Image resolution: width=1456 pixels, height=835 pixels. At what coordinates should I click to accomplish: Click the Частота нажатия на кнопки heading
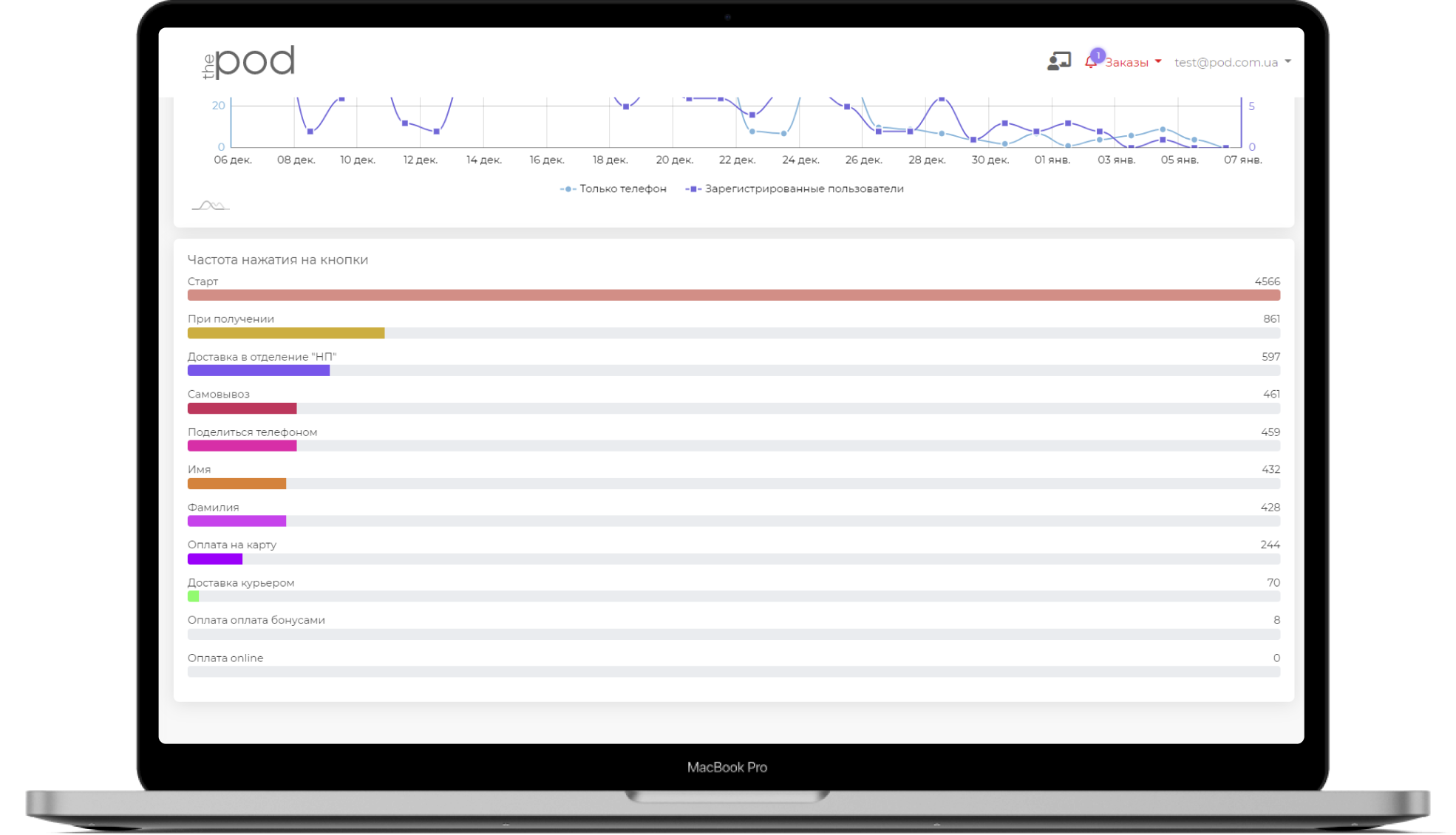pos(278,260)
